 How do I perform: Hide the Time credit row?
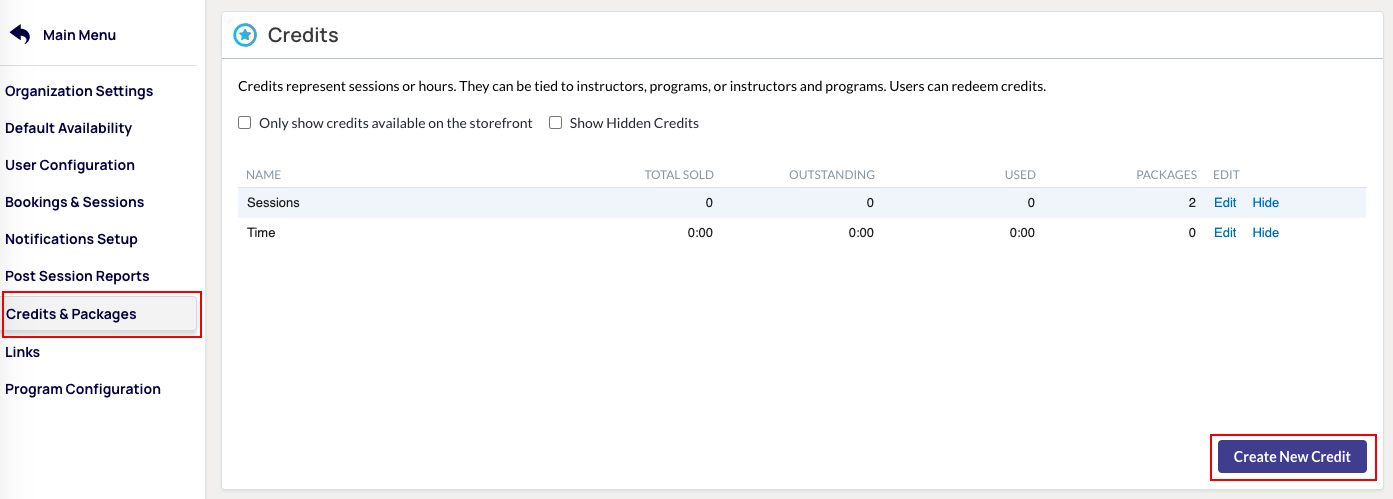point(1265,233)
